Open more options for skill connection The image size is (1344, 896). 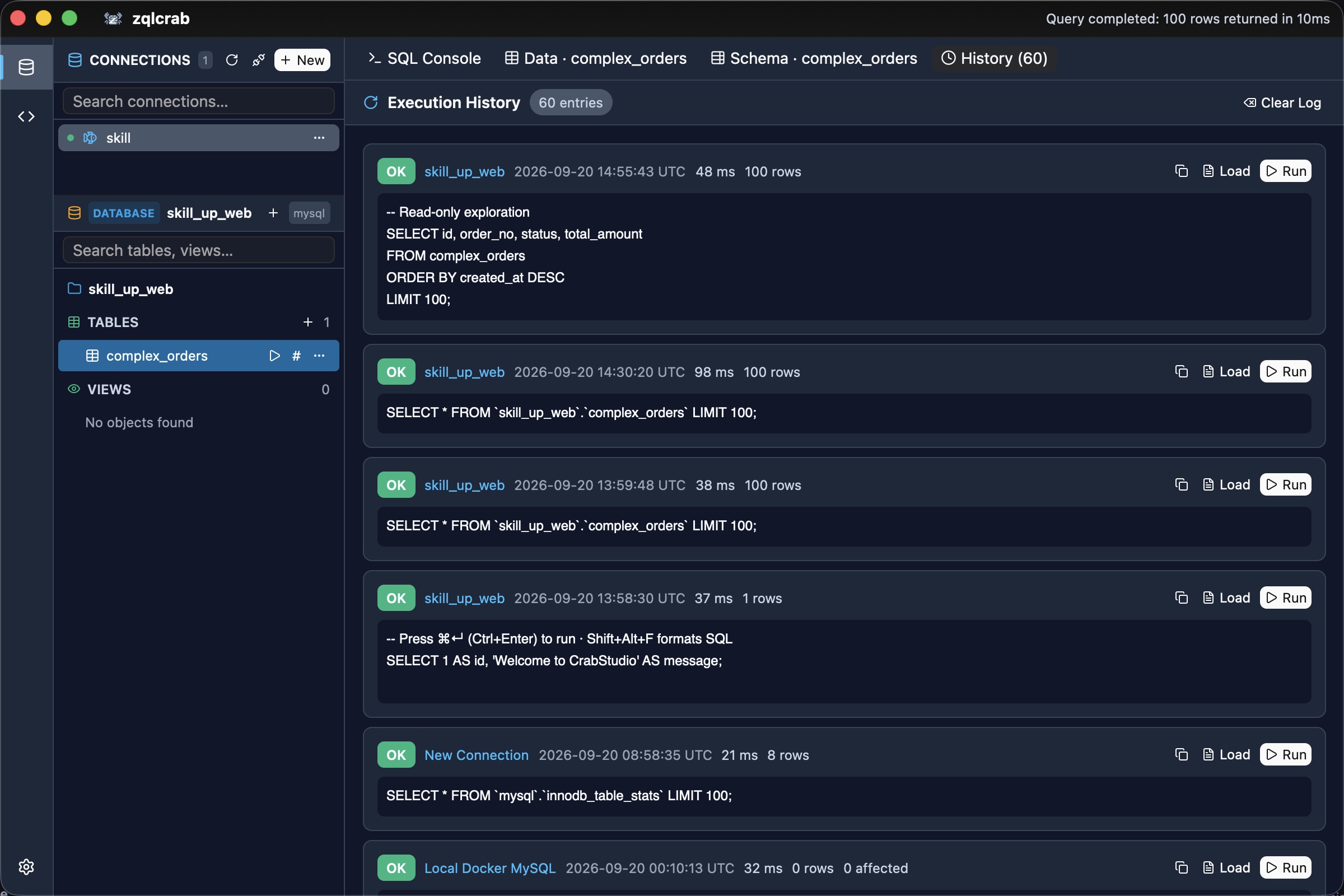319,138
